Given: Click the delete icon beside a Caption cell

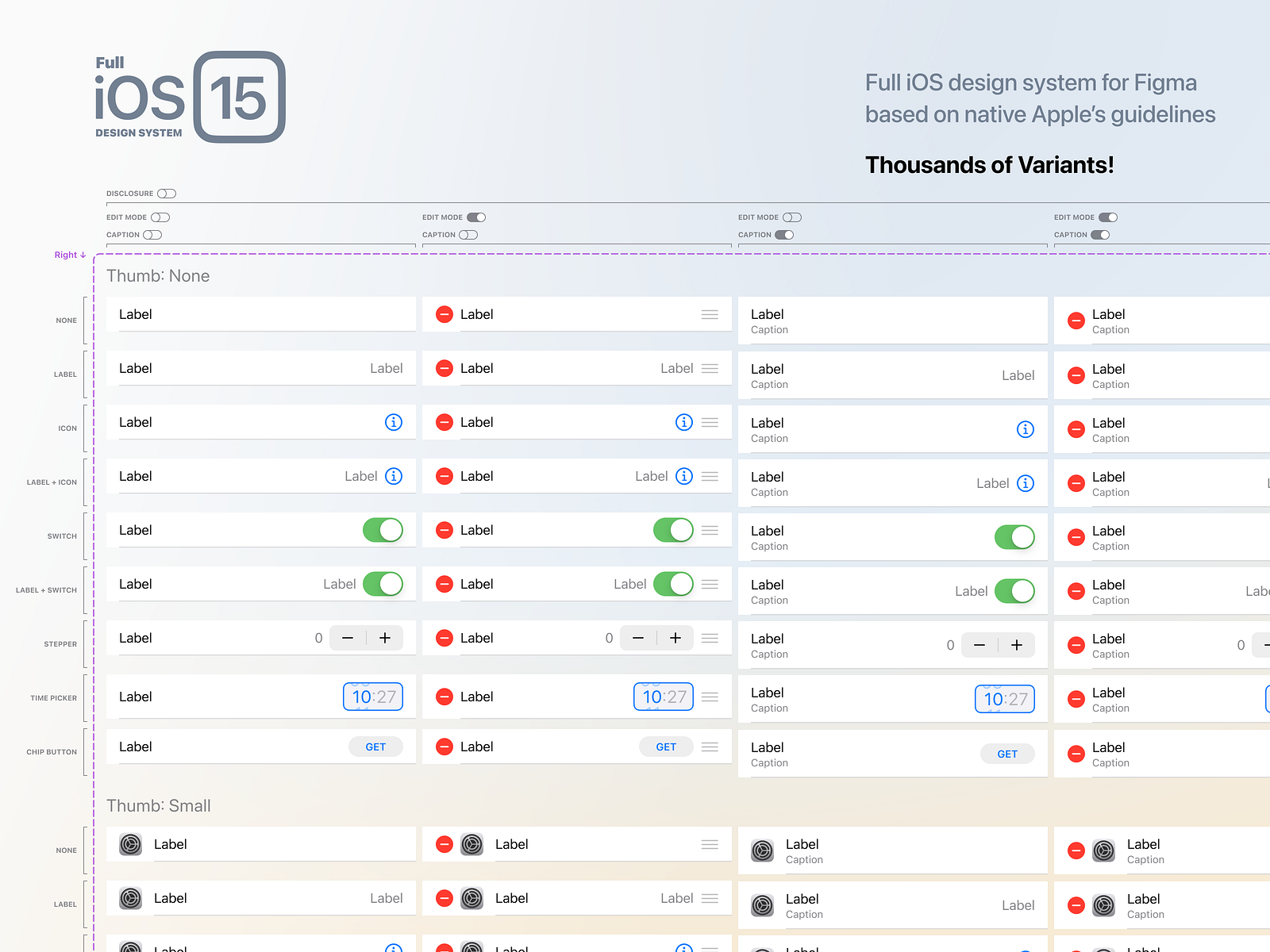Looking at the screenshot, I should coord(1076,321).
